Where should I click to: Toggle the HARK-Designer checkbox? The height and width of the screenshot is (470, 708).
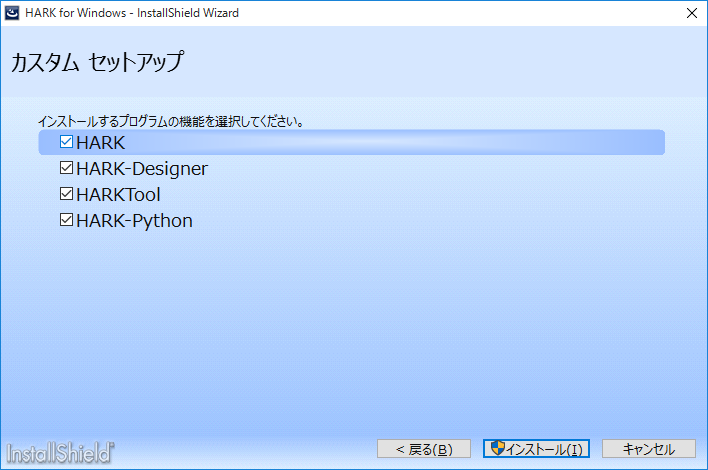66,168
